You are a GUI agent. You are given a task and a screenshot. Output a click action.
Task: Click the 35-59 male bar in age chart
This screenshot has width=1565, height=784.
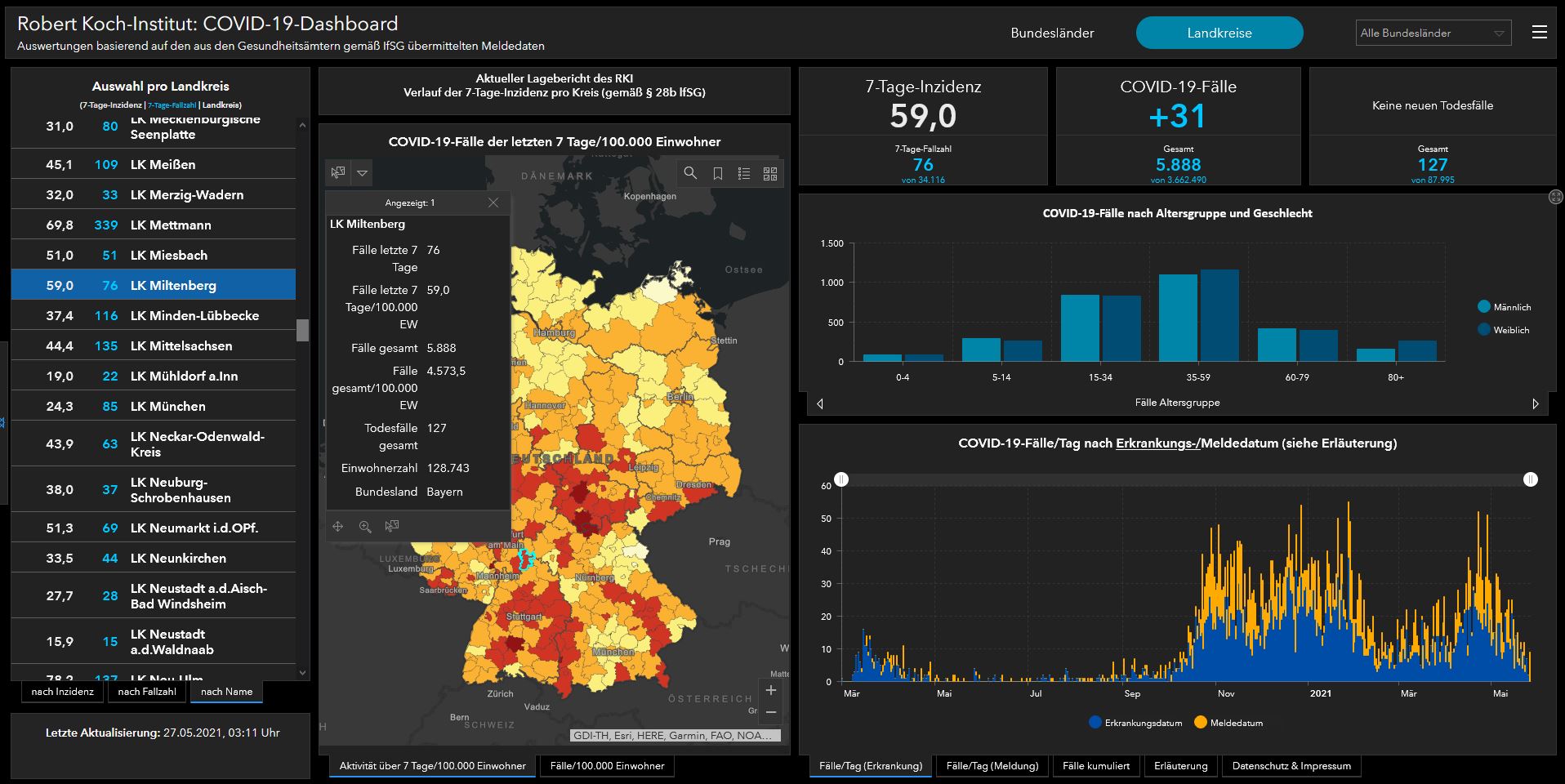coord(1178,318)
